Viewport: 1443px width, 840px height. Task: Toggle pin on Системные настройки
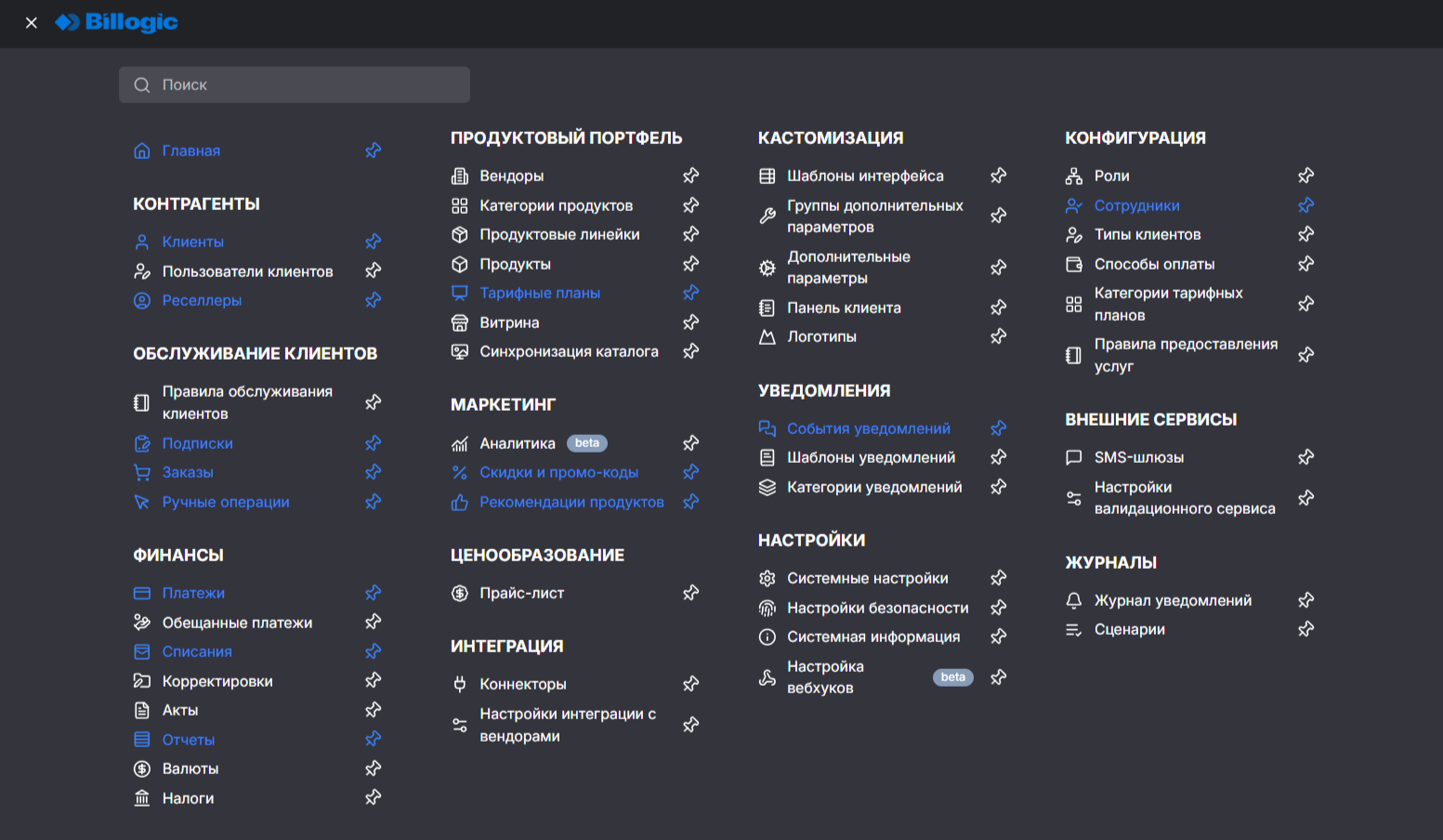click(x=998, y=578)
